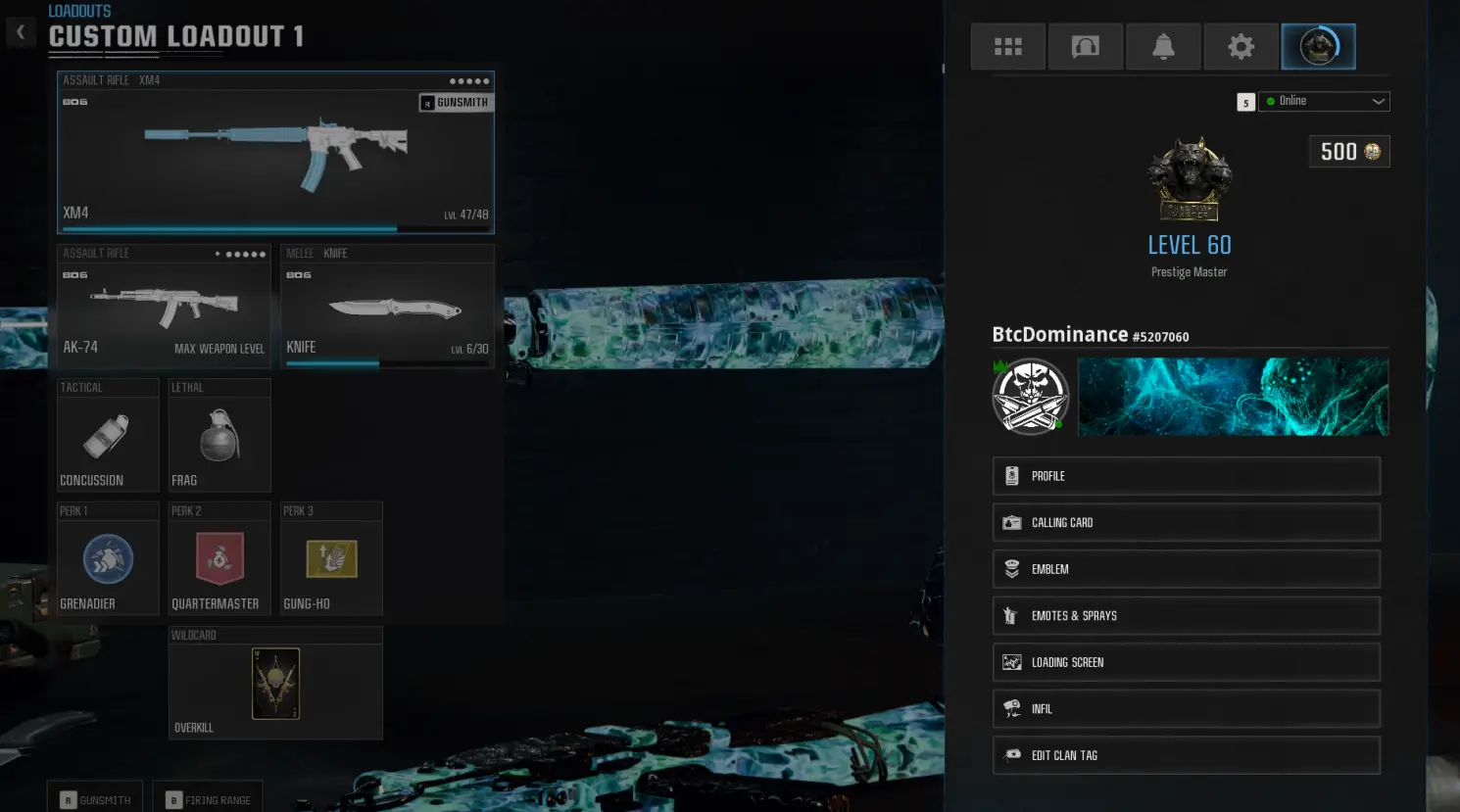Open the Emblem option

point(1187,569)
